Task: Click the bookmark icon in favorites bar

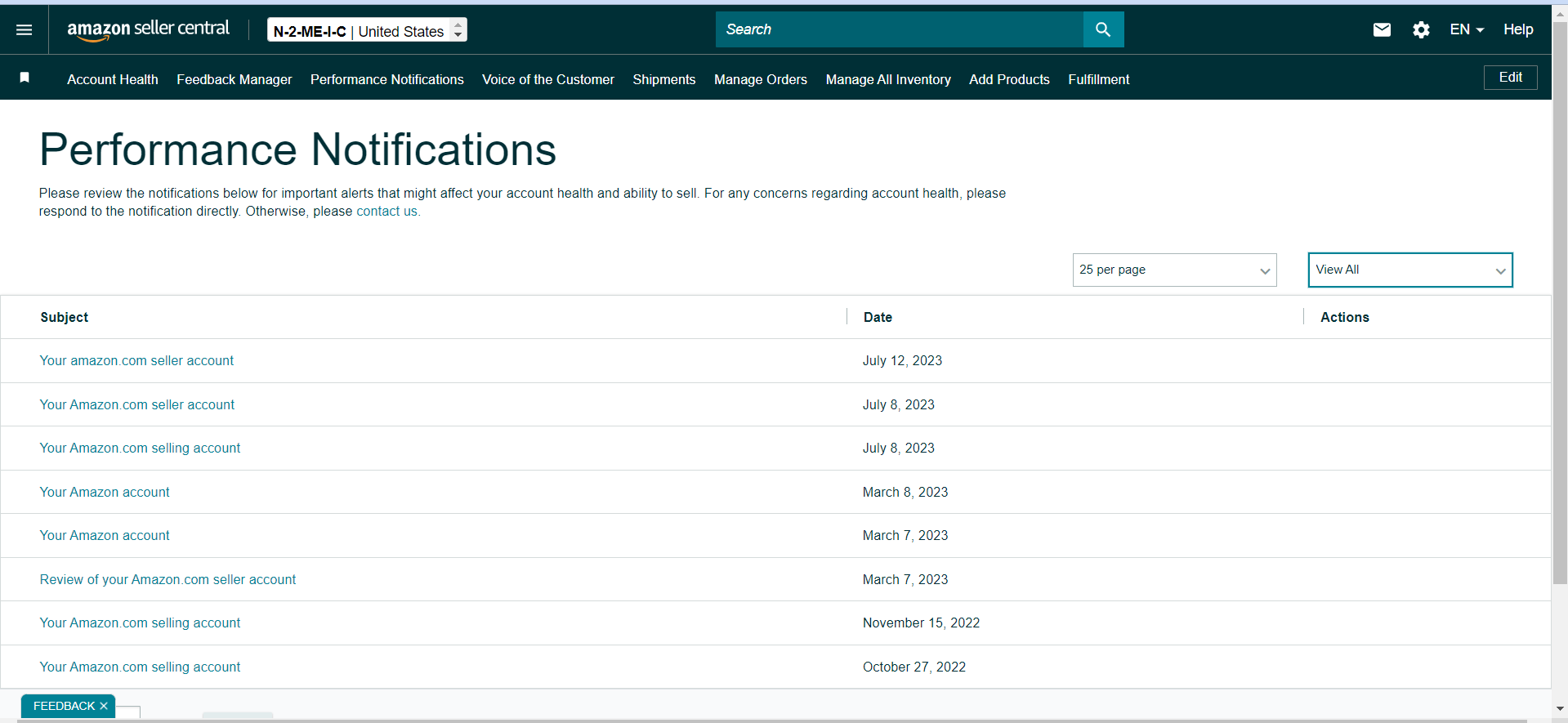Action: 25,78
